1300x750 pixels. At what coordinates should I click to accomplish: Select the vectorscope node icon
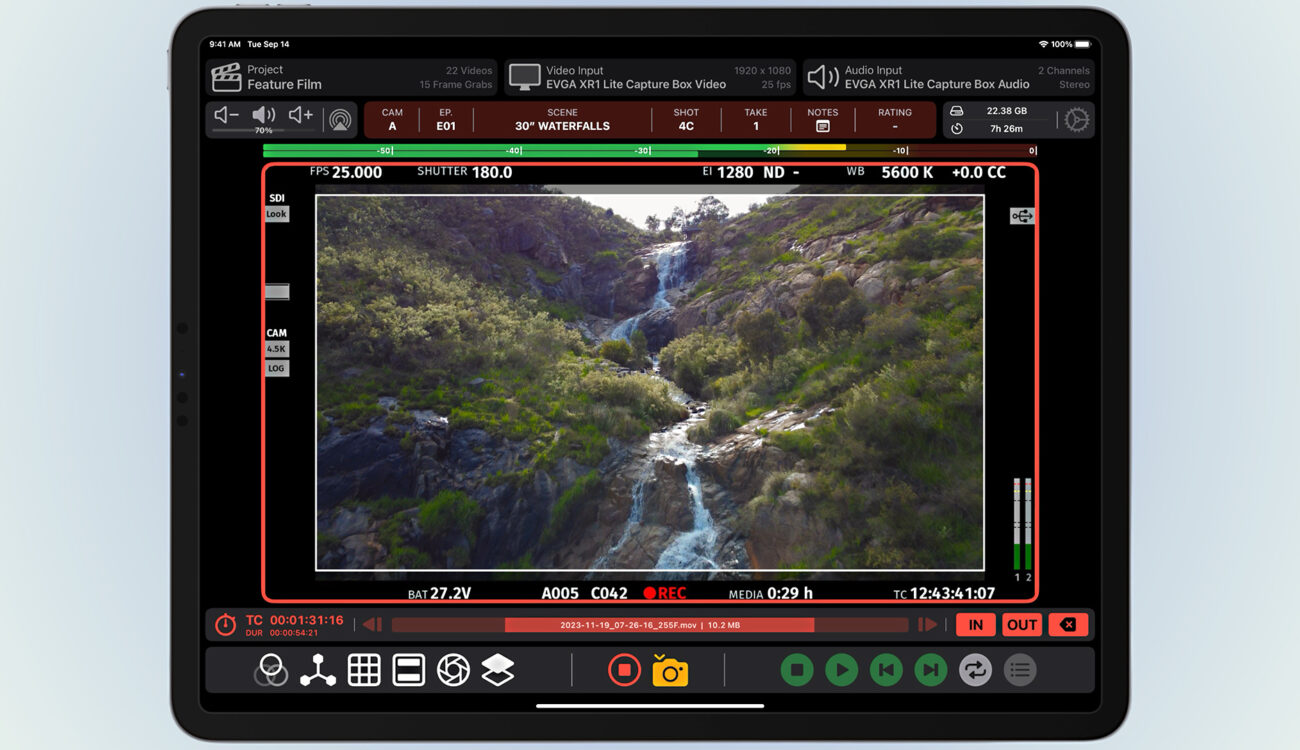320,670
